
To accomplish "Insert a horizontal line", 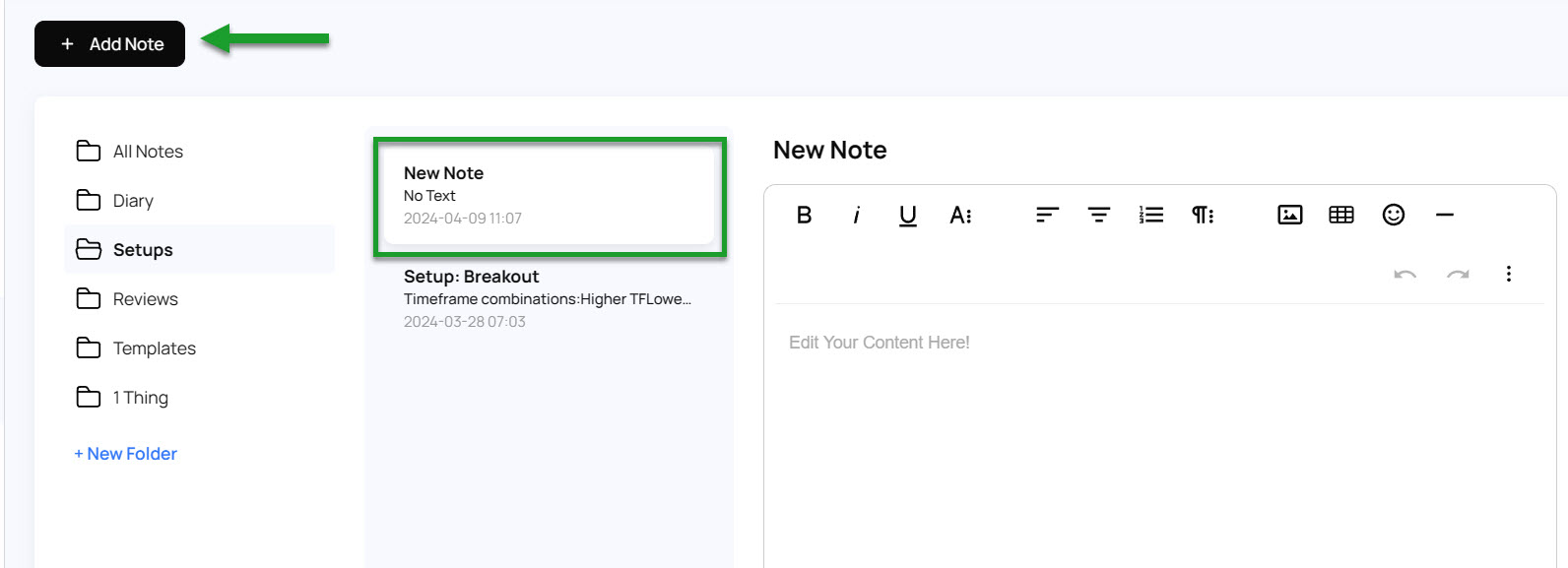I will point(1445,215).
